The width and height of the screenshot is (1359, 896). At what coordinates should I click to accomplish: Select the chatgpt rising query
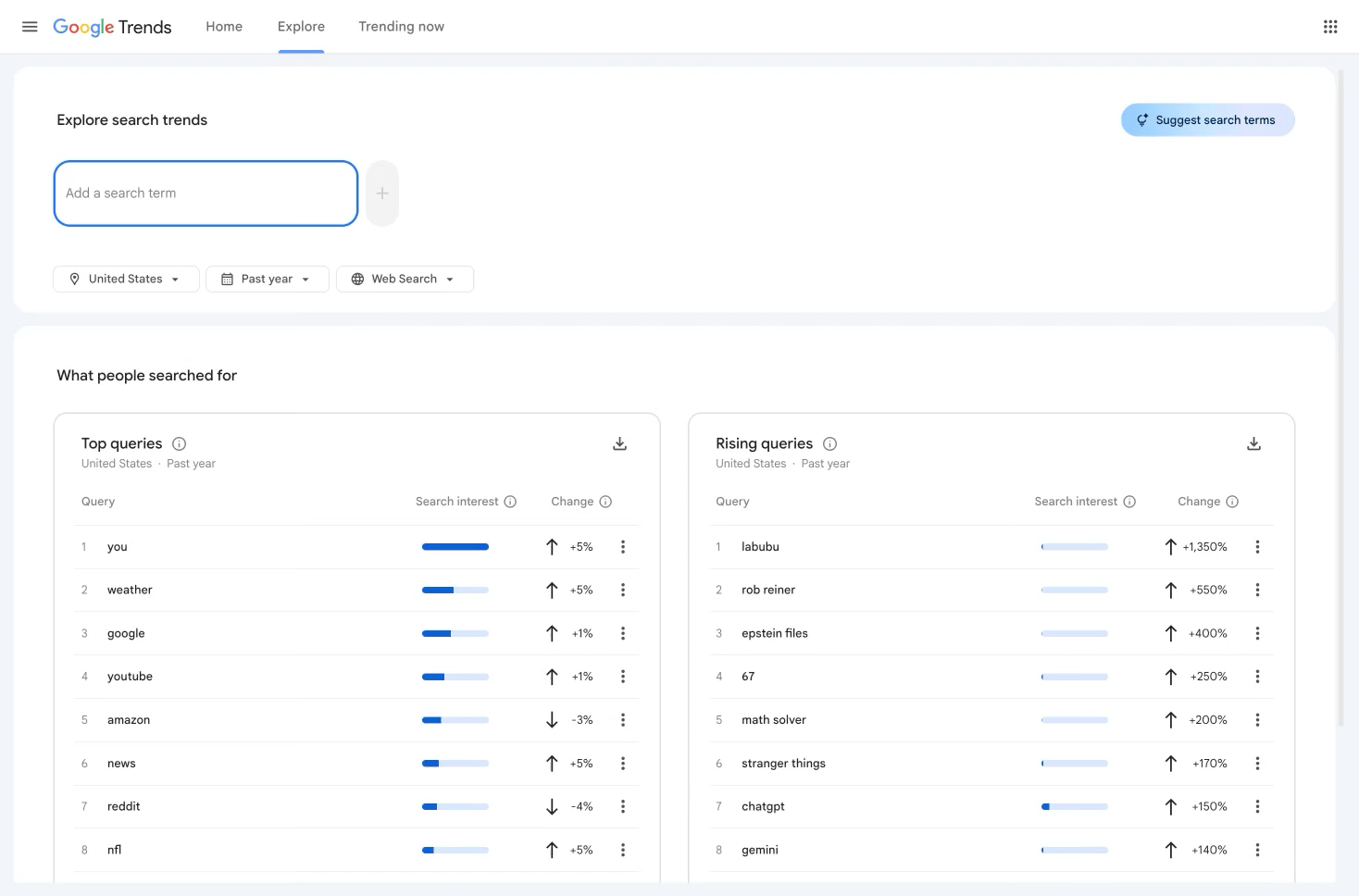762,806
